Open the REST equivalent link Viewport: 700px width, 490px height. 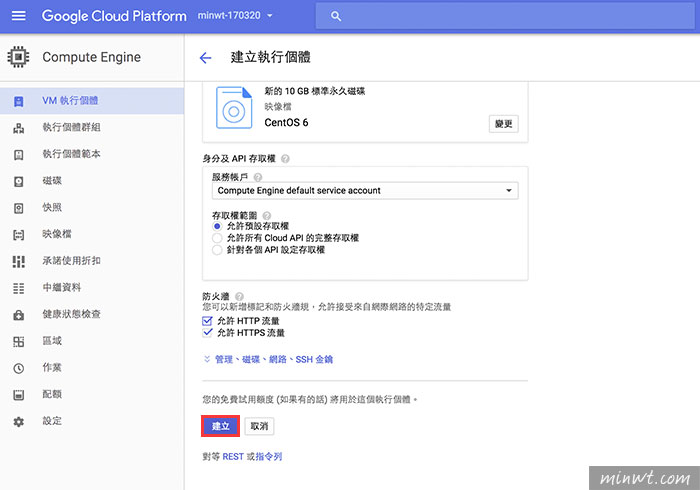pyautogui.click(x=233, y=457)
